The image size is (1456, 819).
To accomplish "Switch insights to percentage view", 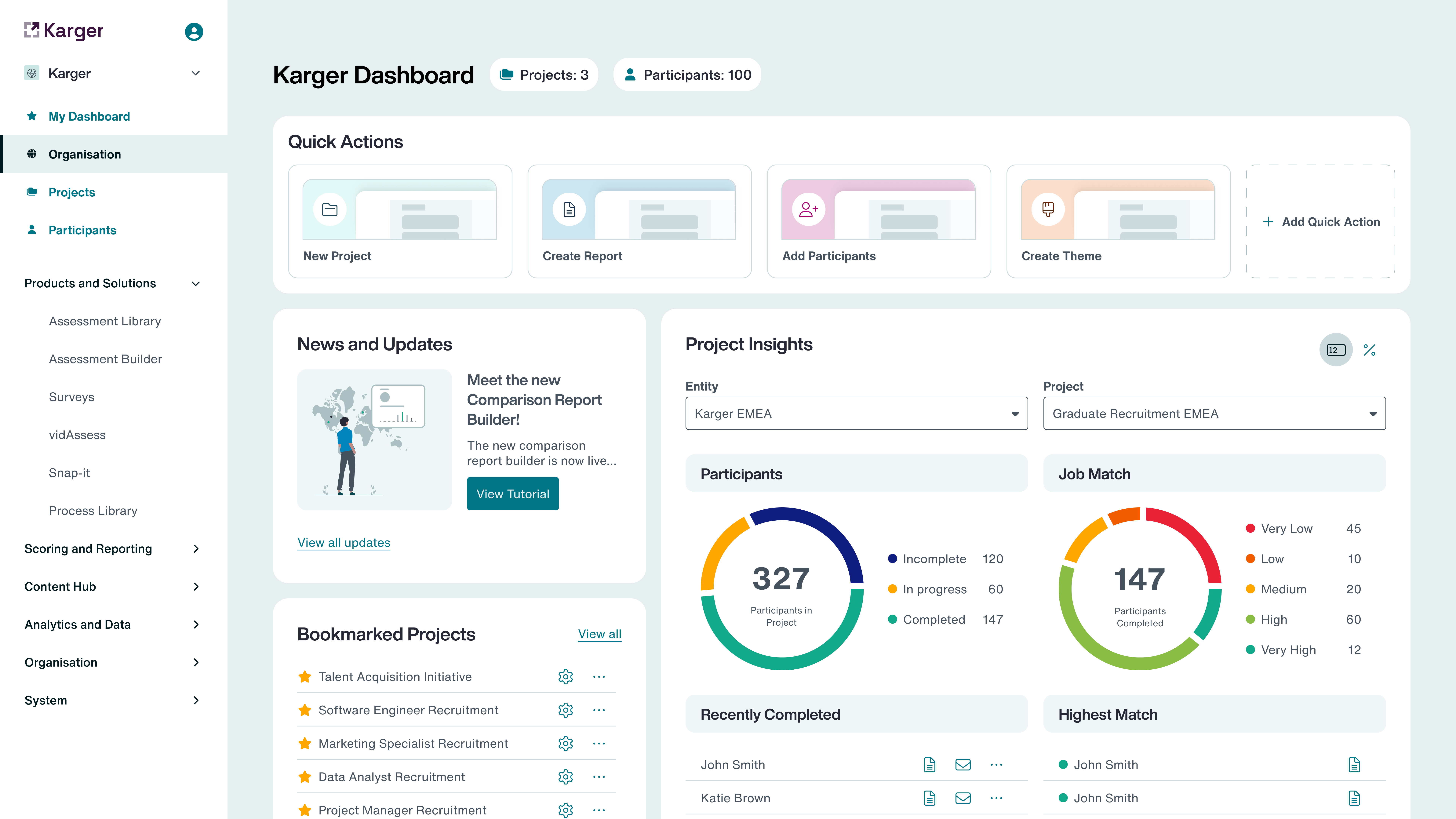I will click(1369, 350).
